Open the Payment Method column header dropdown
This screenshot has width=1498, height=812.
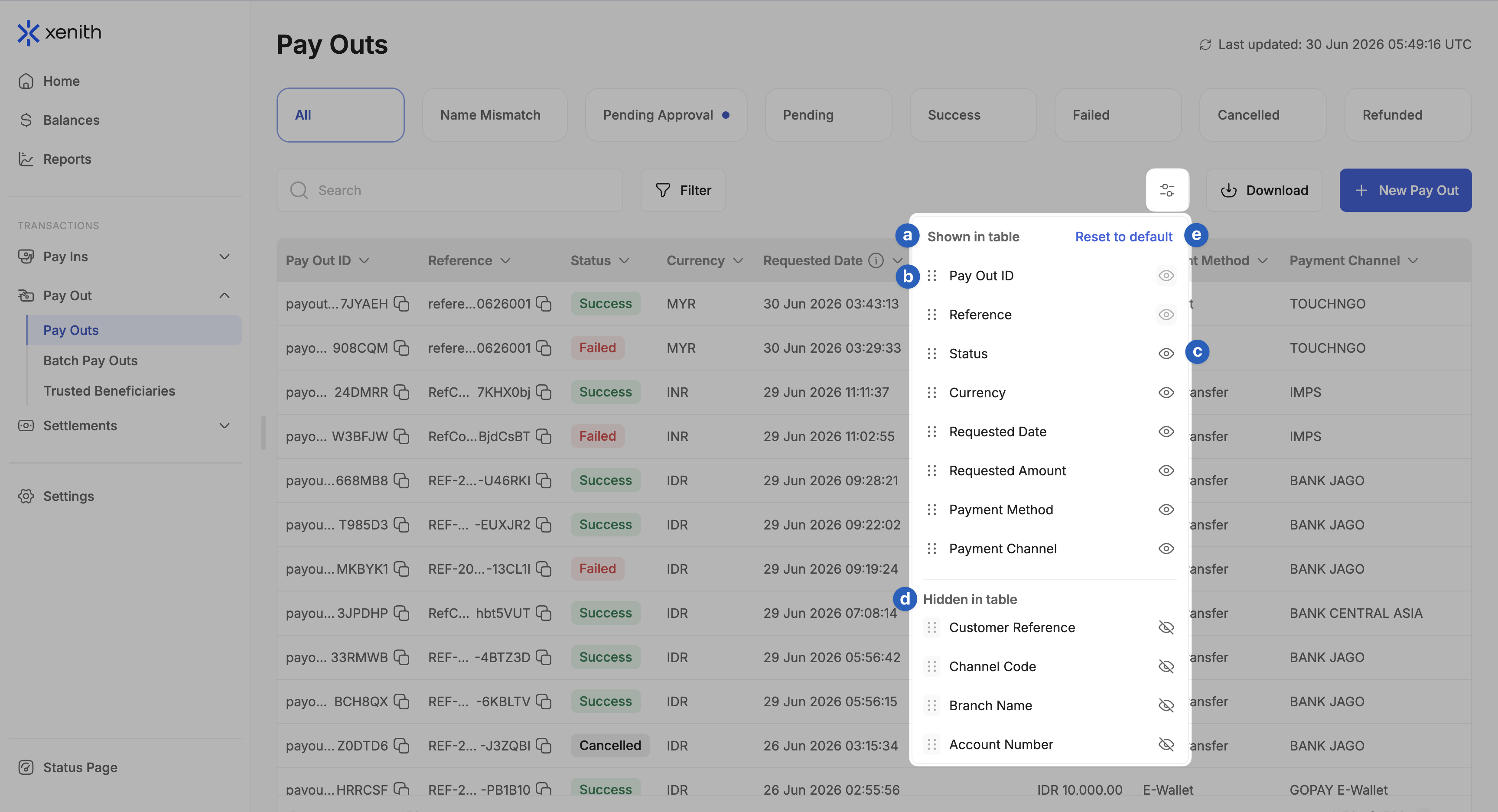[1263, 260]
